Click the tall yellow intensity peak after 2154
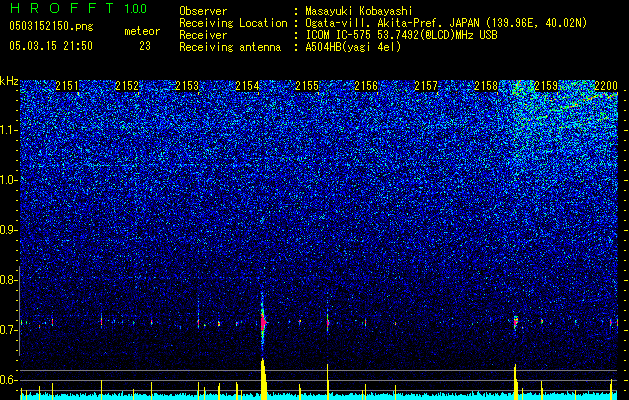Screen dimensions: 629x400 263,379
